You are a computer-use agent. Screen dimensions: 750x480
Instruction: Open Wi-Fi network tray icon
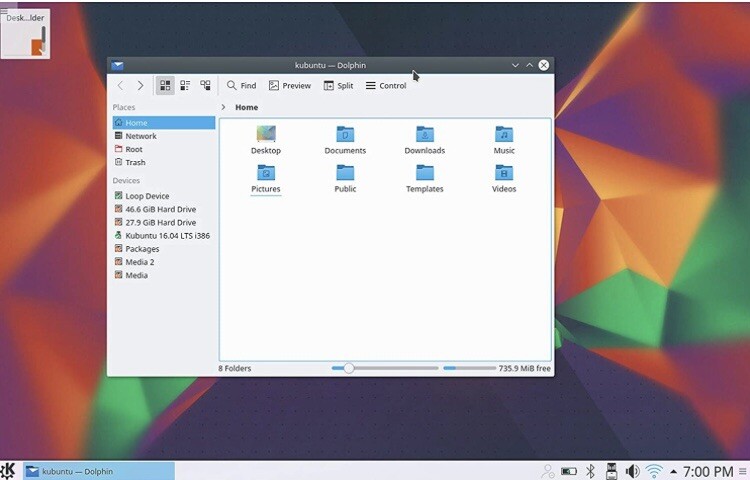654,471
